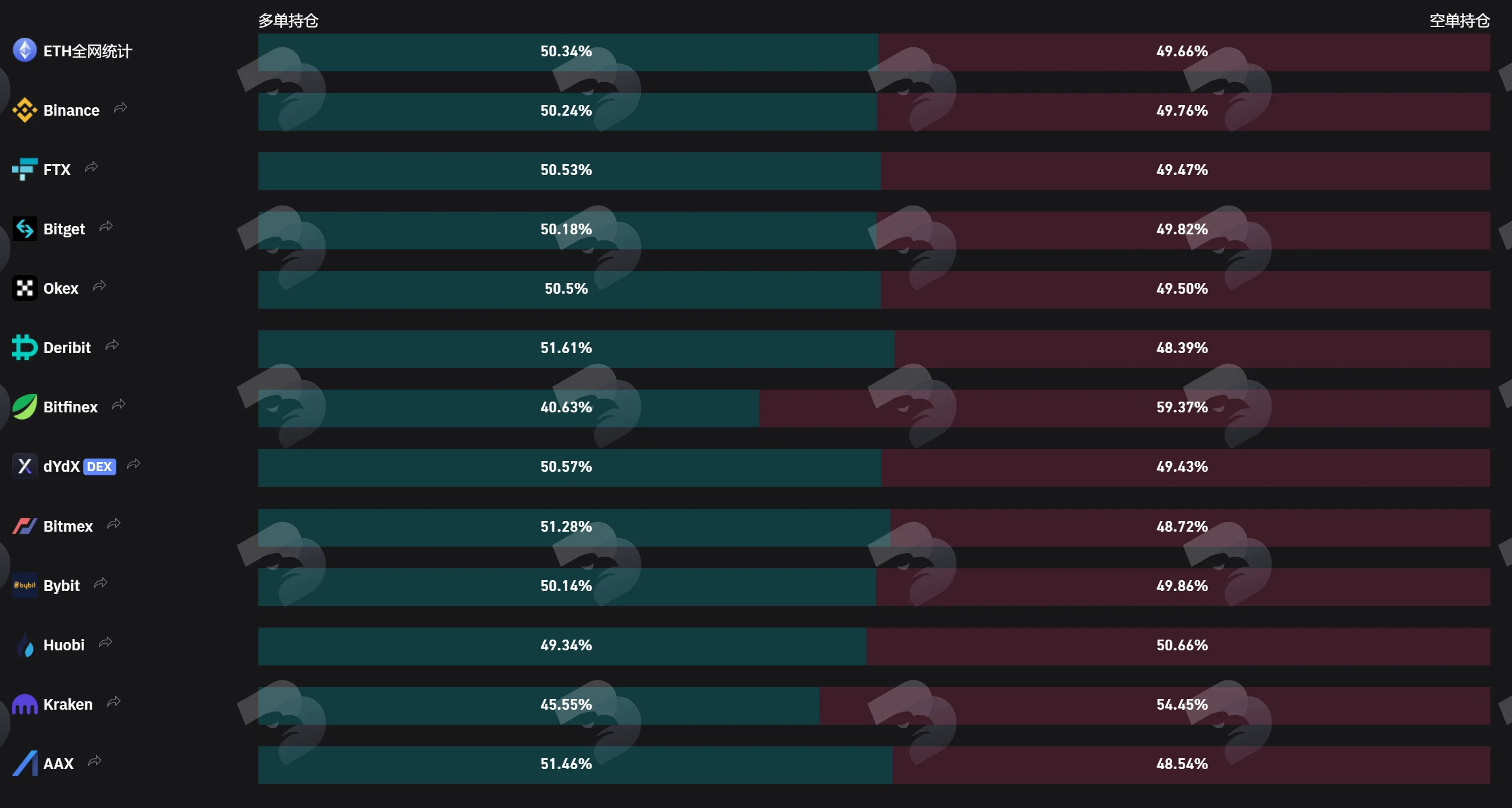Click the Bybit exchange label
This screenshot has height=808, width=1512.
tap(62, 586)
